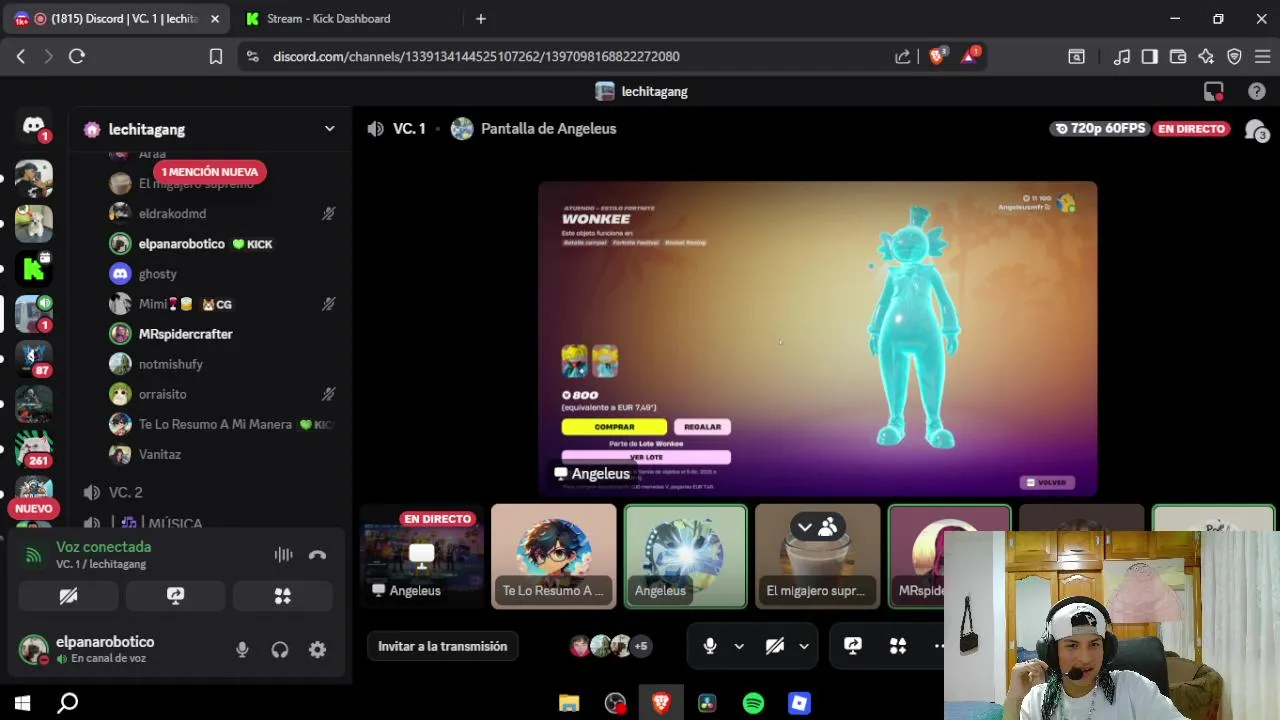The image size is (1280, 720).
Task: Open camera options dropdown arrow
Action: tap(803, 646)
